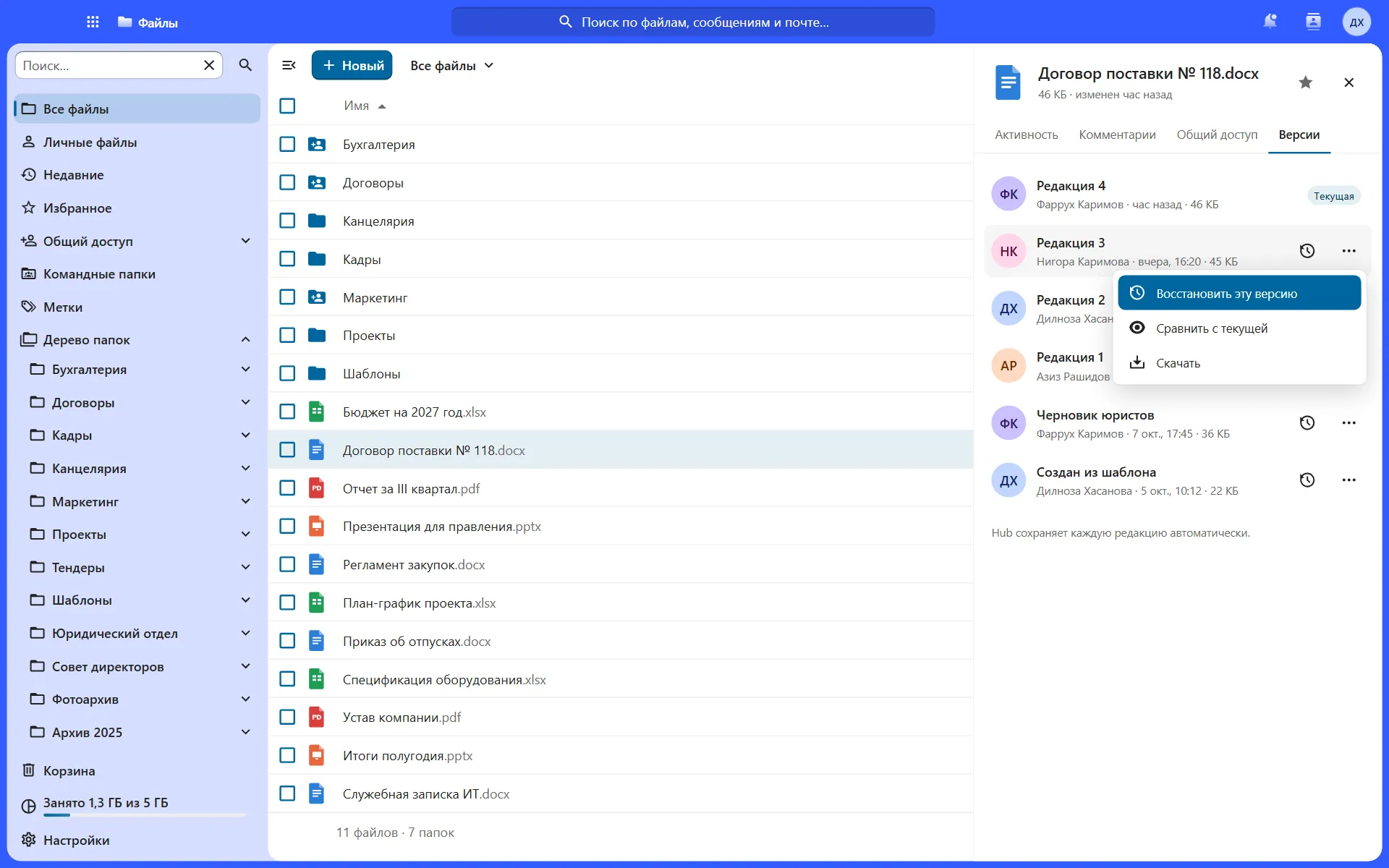Restore Создан из шаблона version icon
The image size is (1389, 868).
click(1307, 480)
